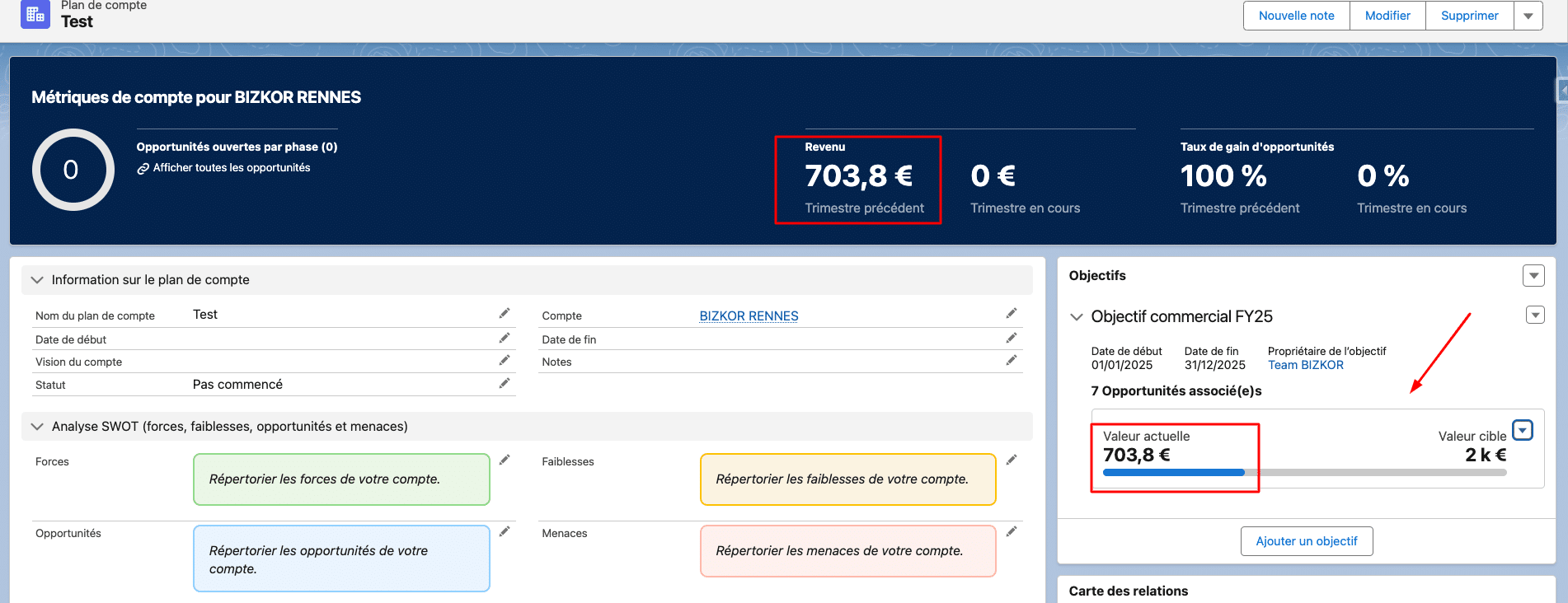Click pencil icon for Forces SWOT box
Viewport: 1568px width, 603px height.
[505, 460]
